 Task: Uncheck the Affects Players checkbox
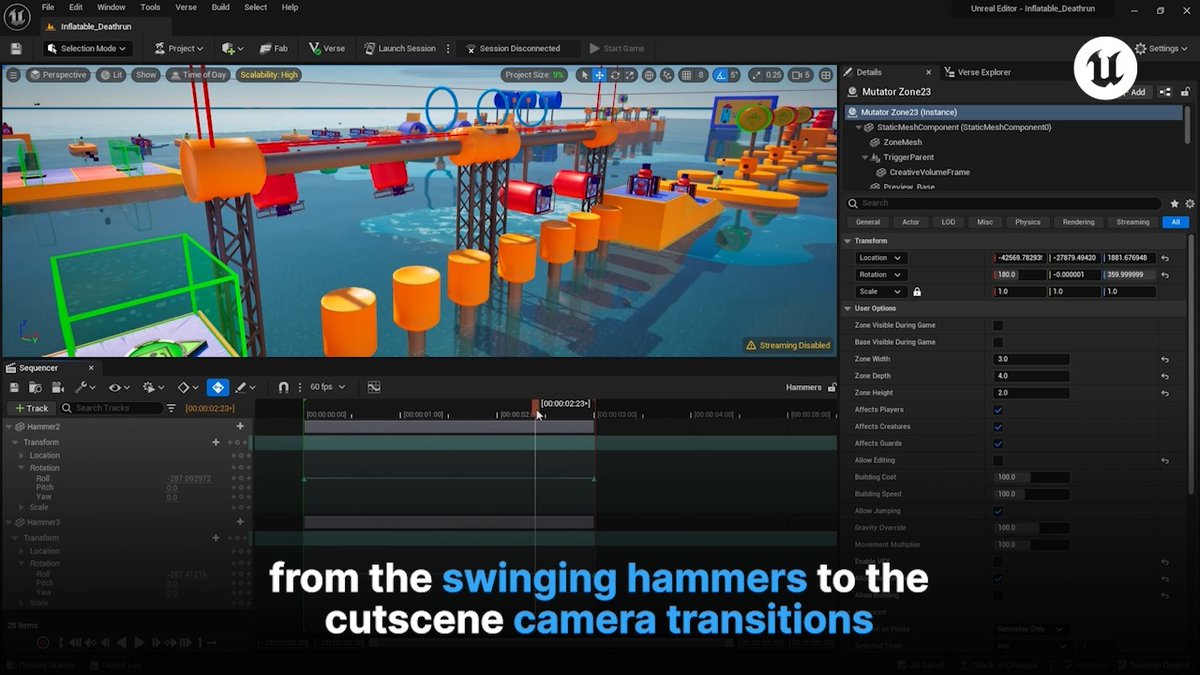click(998, 410)
